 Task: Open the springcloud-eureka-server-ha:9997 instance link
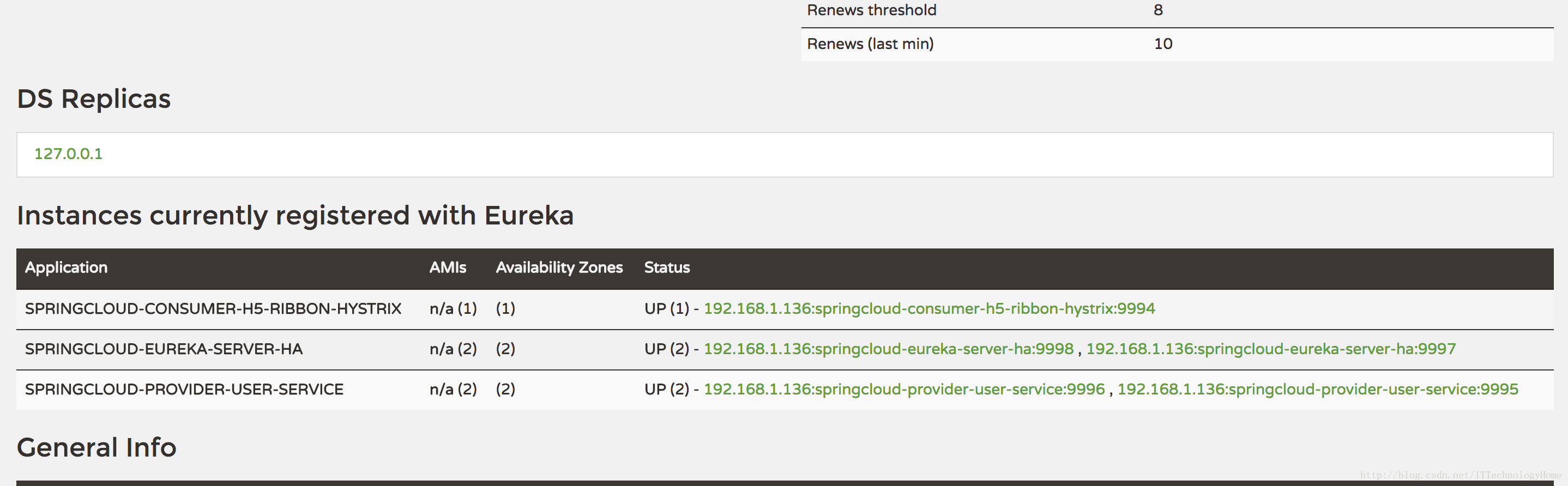[1271, 349]
